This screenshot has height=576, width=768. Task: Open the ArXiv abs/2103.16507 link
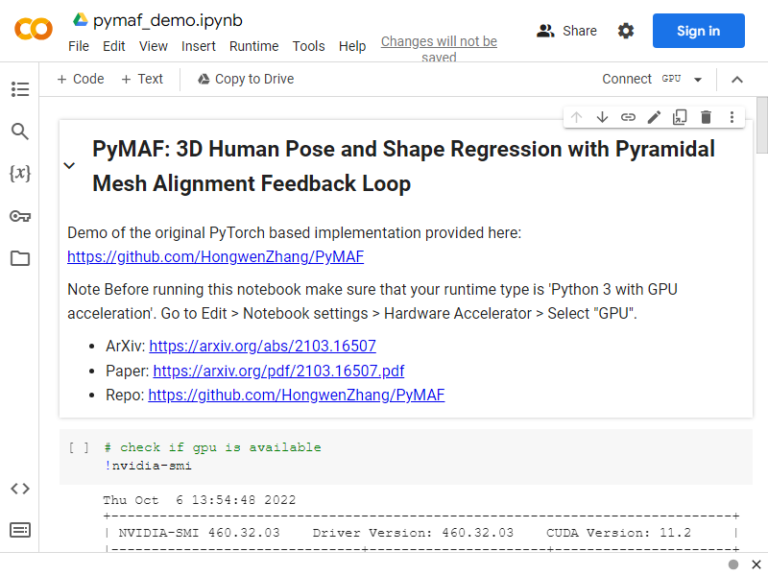tap(263, 346)
